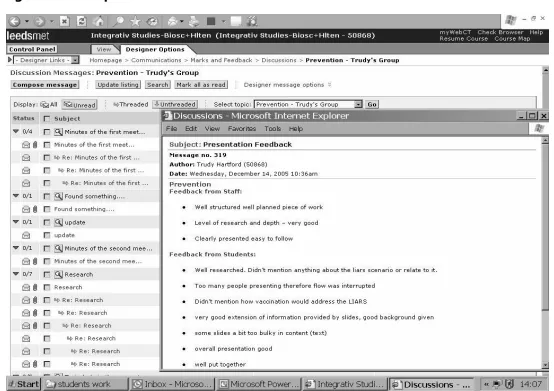Image resolution: width=554 pixels, height=391 pixels.
Task: Collapse the 'Minutes of the second mee...' thread triangle
Action: coord(16,248)
